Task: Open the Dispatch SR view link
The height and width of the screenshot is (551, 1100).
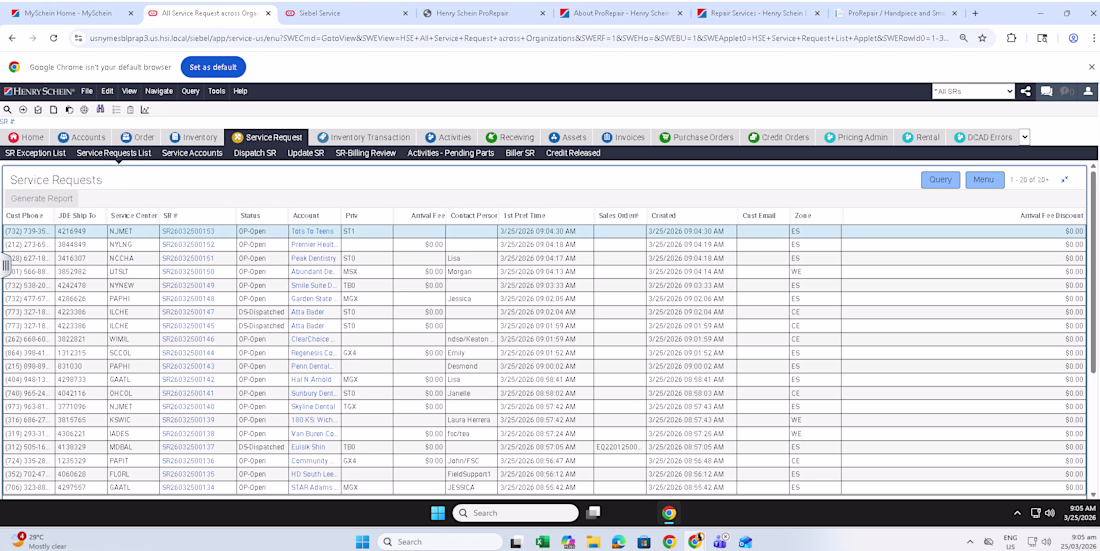Action: [255, 153]
